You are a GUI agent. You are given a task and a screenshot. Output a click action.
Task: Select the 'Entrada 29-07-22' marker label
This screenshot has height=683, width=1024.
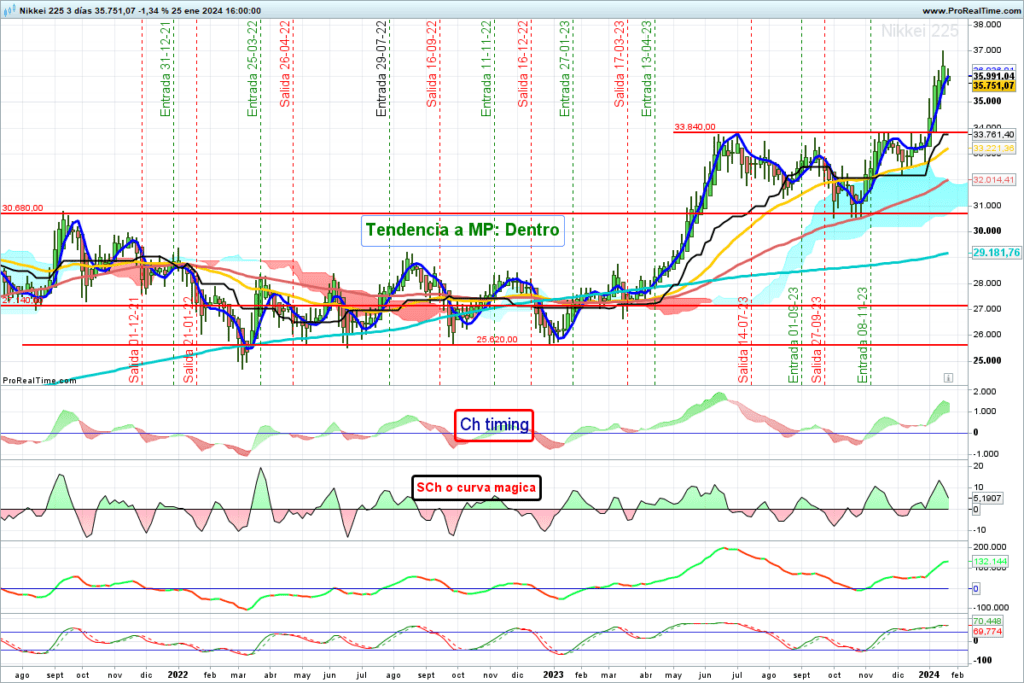point(381,69)
